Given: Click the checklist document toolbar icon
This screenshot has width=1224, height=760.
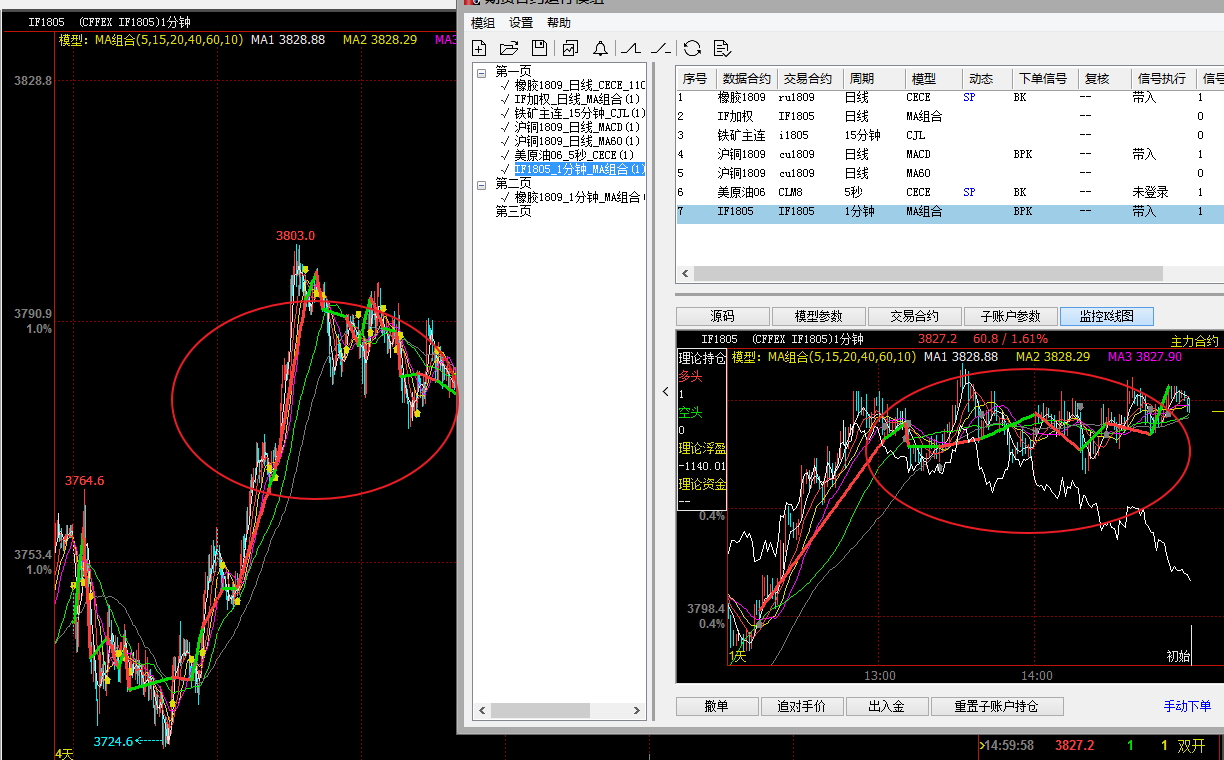Looking at the screenshot, I should pos(722,48).
